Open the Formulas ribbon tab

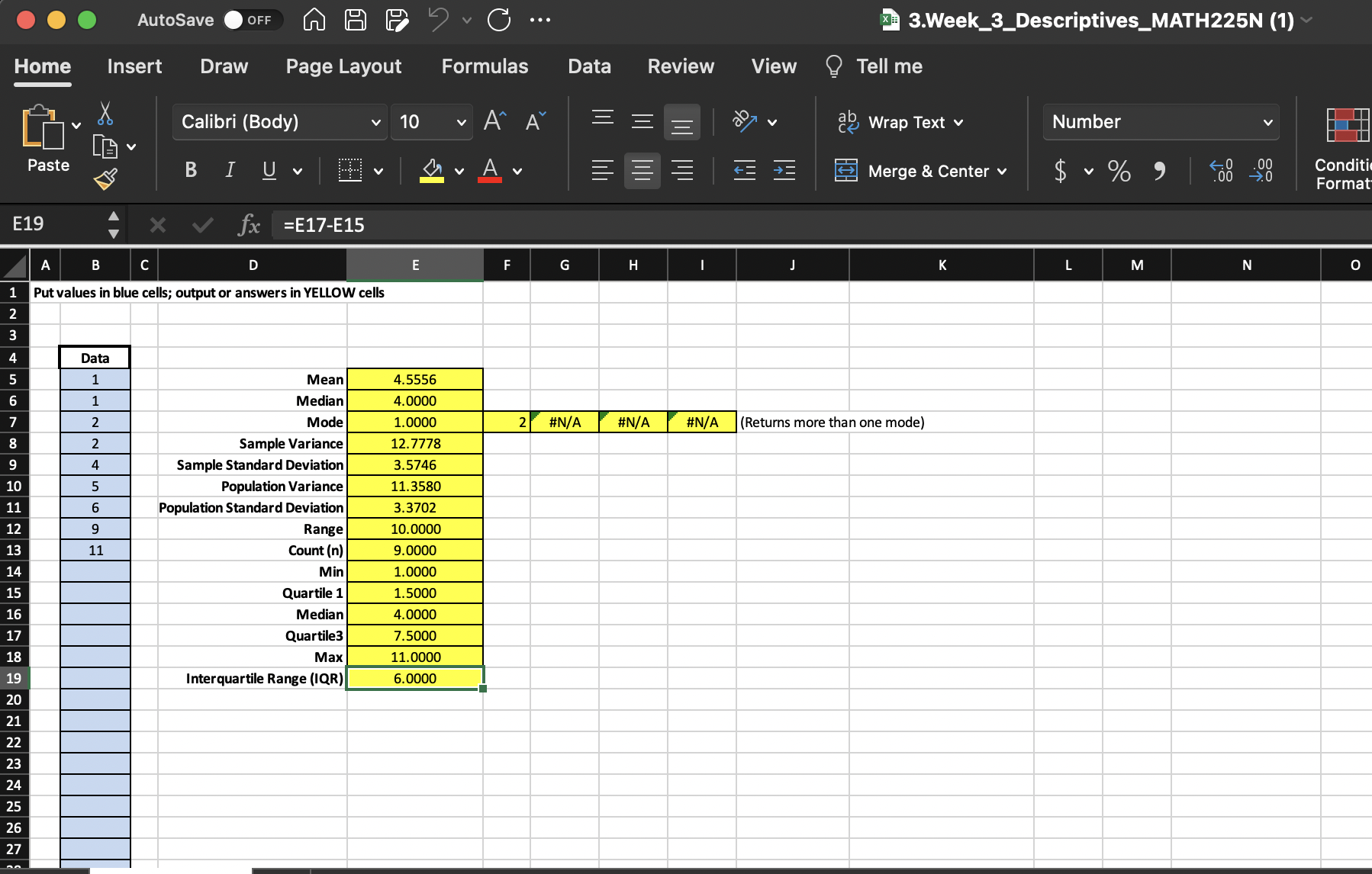click(x=485, y=66)
